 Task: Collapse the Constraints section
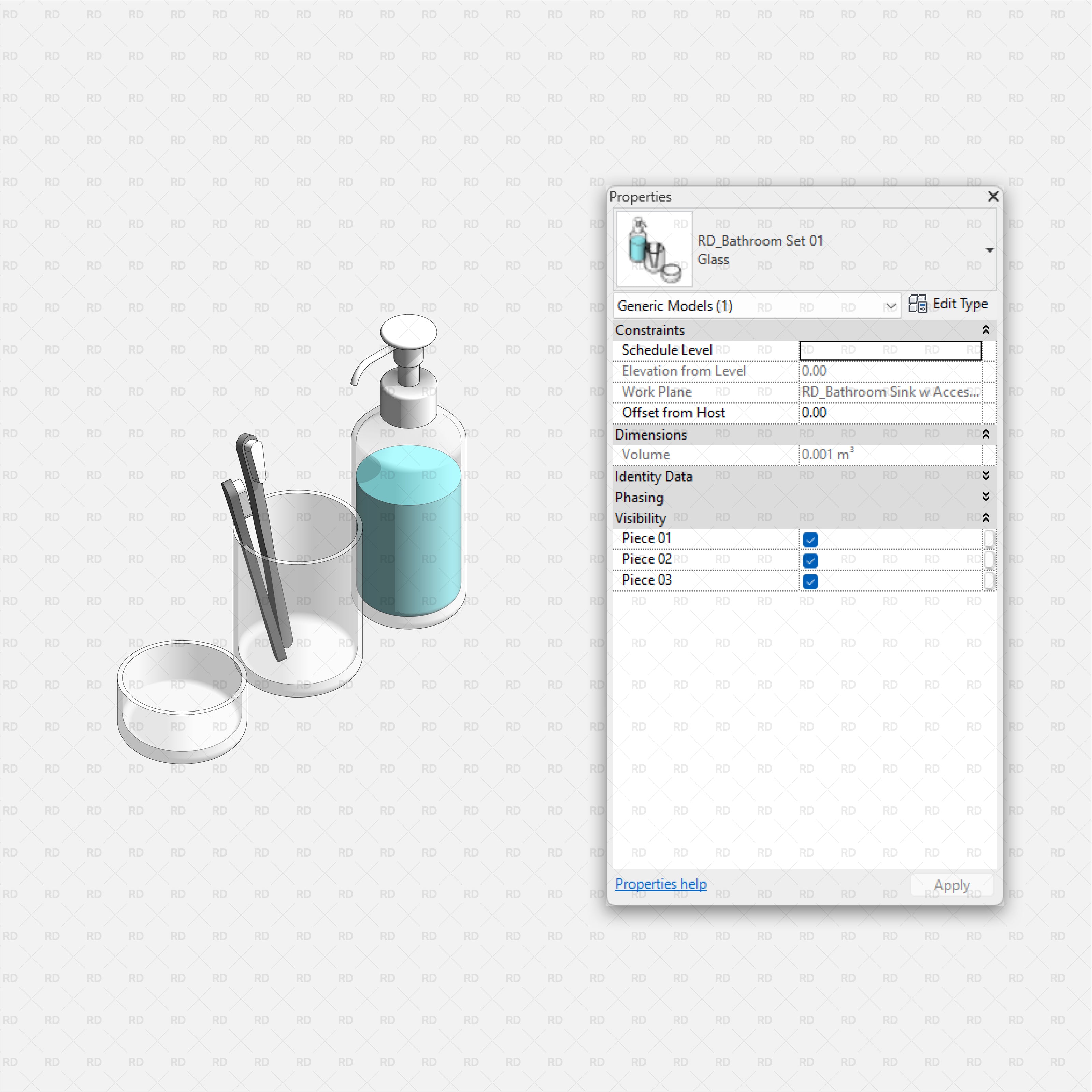(985, 330)
